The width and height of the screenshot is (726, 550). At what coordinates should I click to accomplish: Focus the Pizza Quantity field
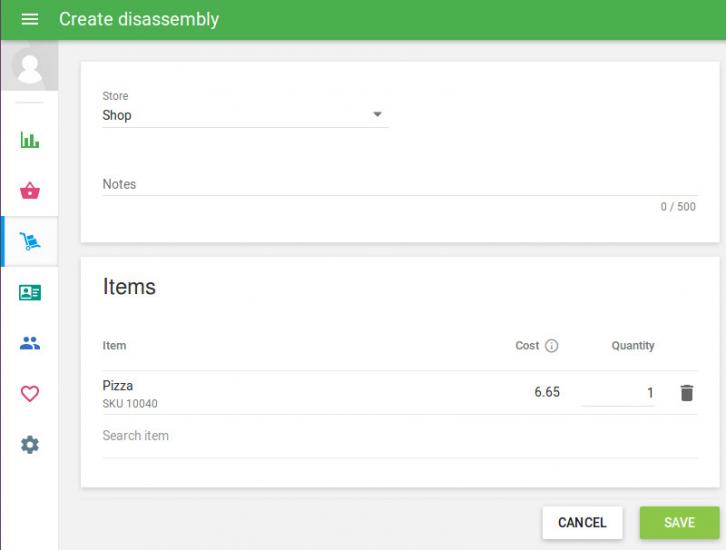(618, 393)
